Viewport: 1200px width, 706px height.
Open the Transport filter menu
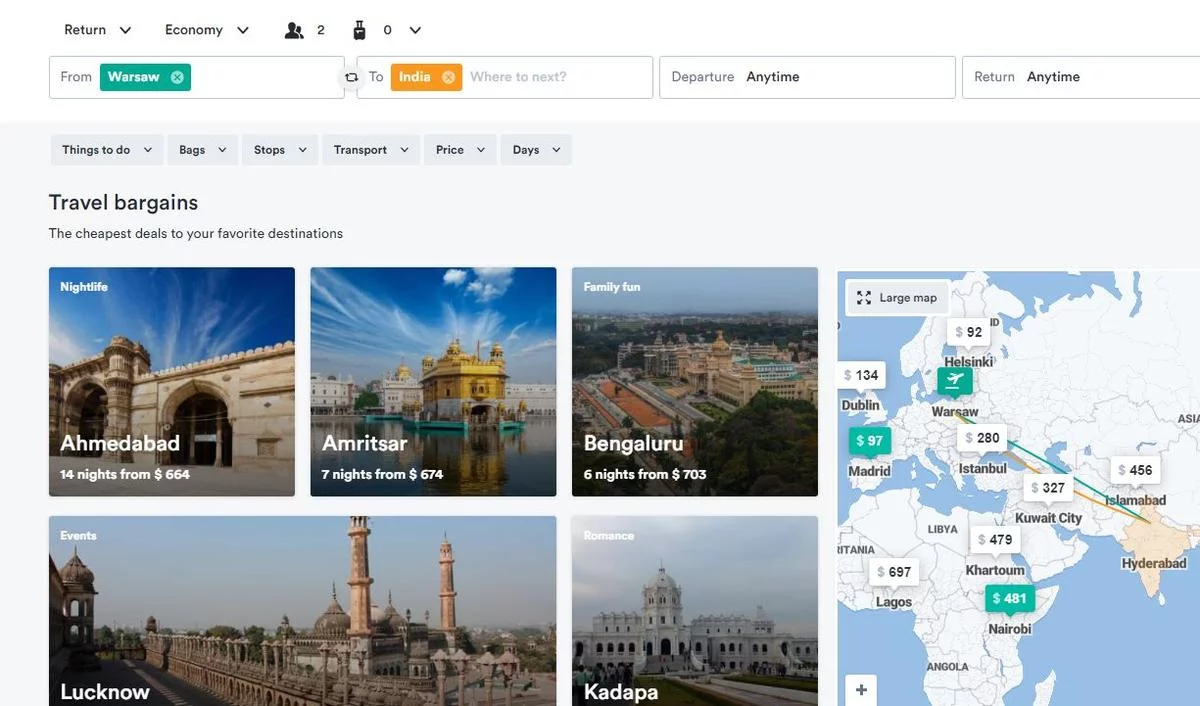371,150
